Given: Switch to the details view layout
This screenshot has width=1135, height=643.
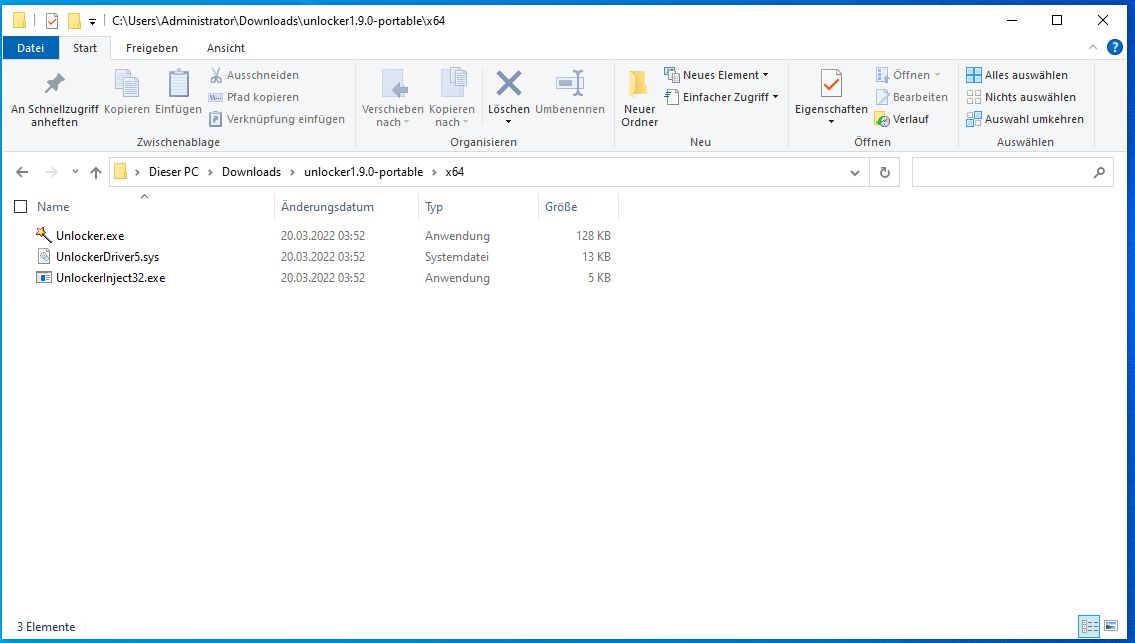Looking at the screenshot, I should pos(1089,626).
